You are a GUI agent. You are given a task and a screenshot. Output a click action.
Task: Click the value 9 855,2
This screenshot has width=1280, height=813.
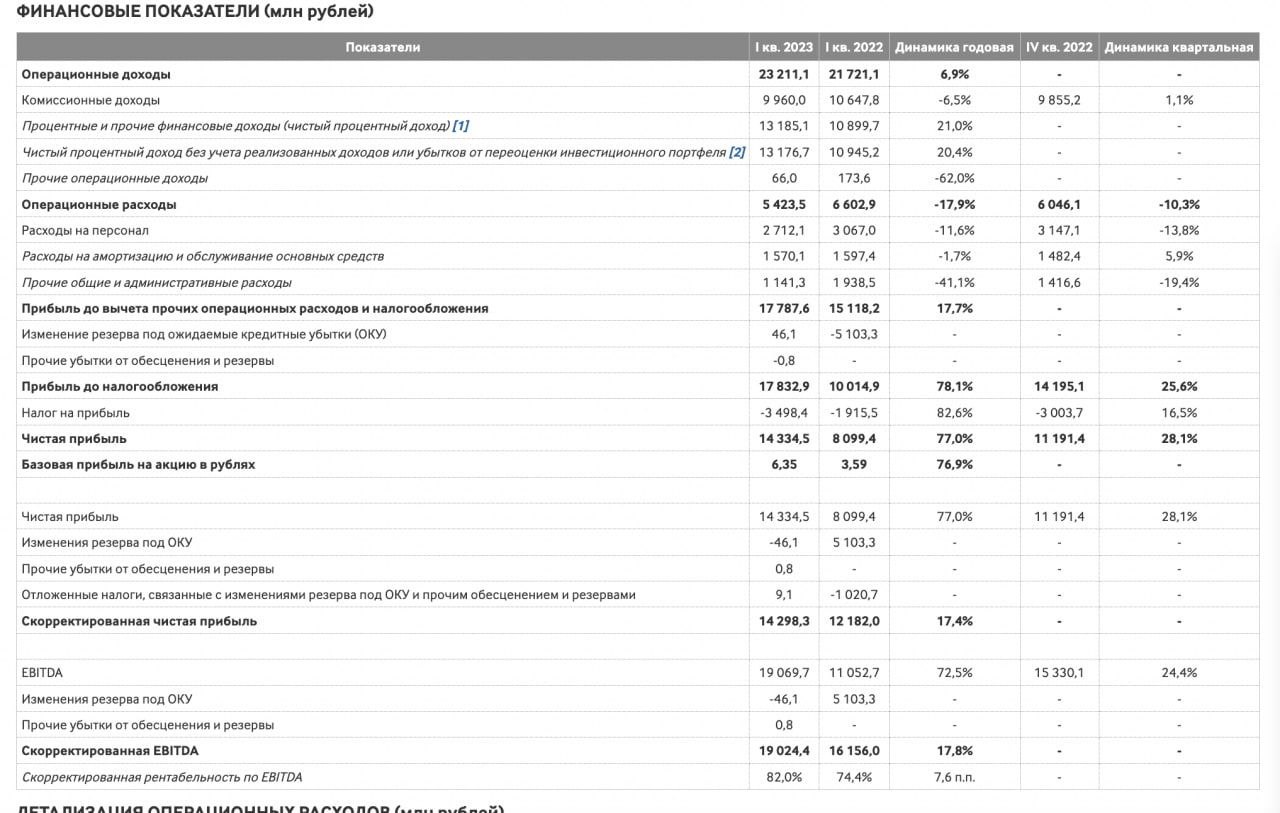[x=1059, y=100]
